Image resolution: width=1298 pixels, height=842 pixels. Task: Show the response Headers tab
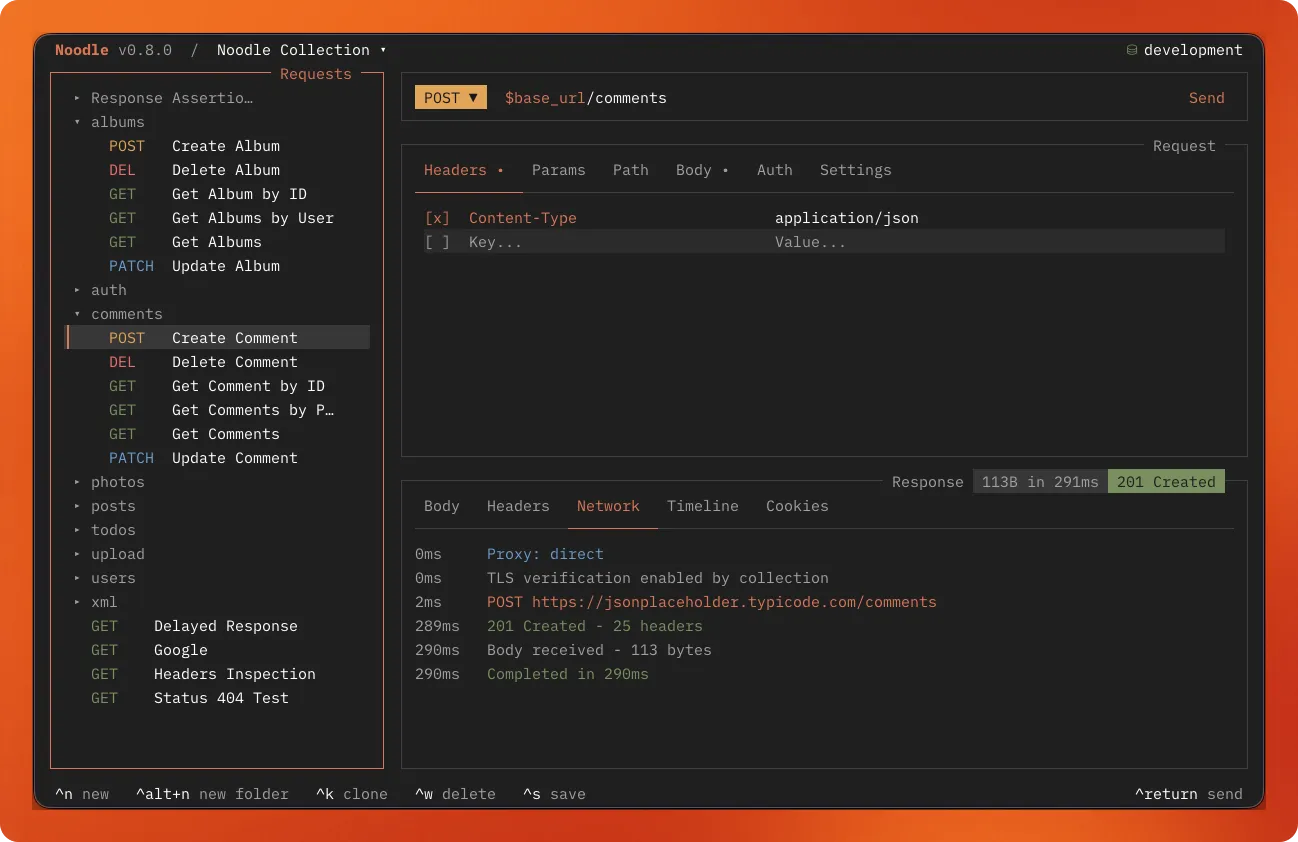(x=518, y=506)
